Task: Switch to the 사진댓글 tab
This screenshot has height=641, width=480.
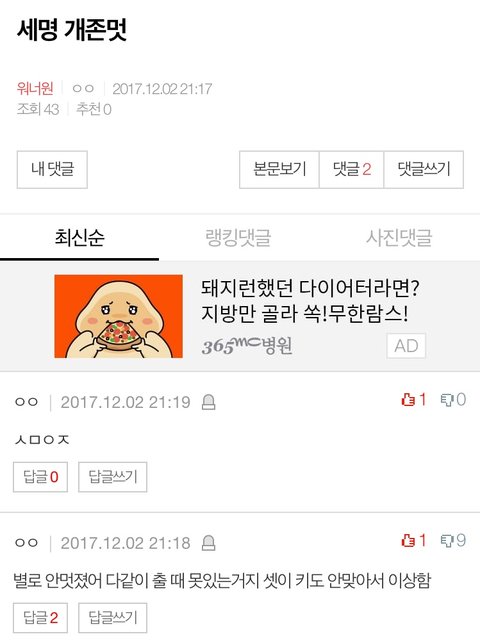Action: pos(399,238)
